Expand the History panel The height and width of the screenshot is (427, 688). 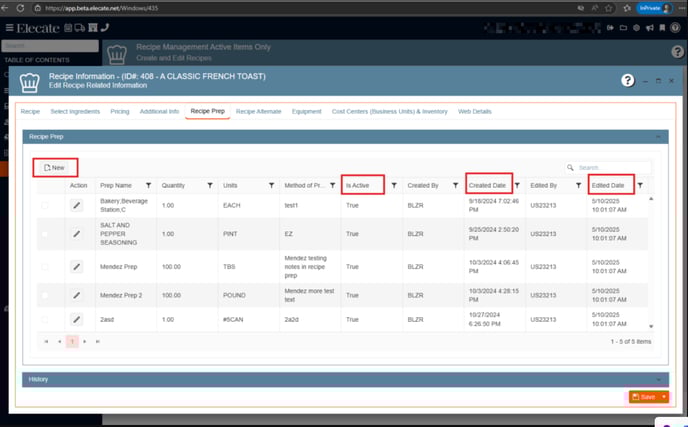tap(658, 379)
